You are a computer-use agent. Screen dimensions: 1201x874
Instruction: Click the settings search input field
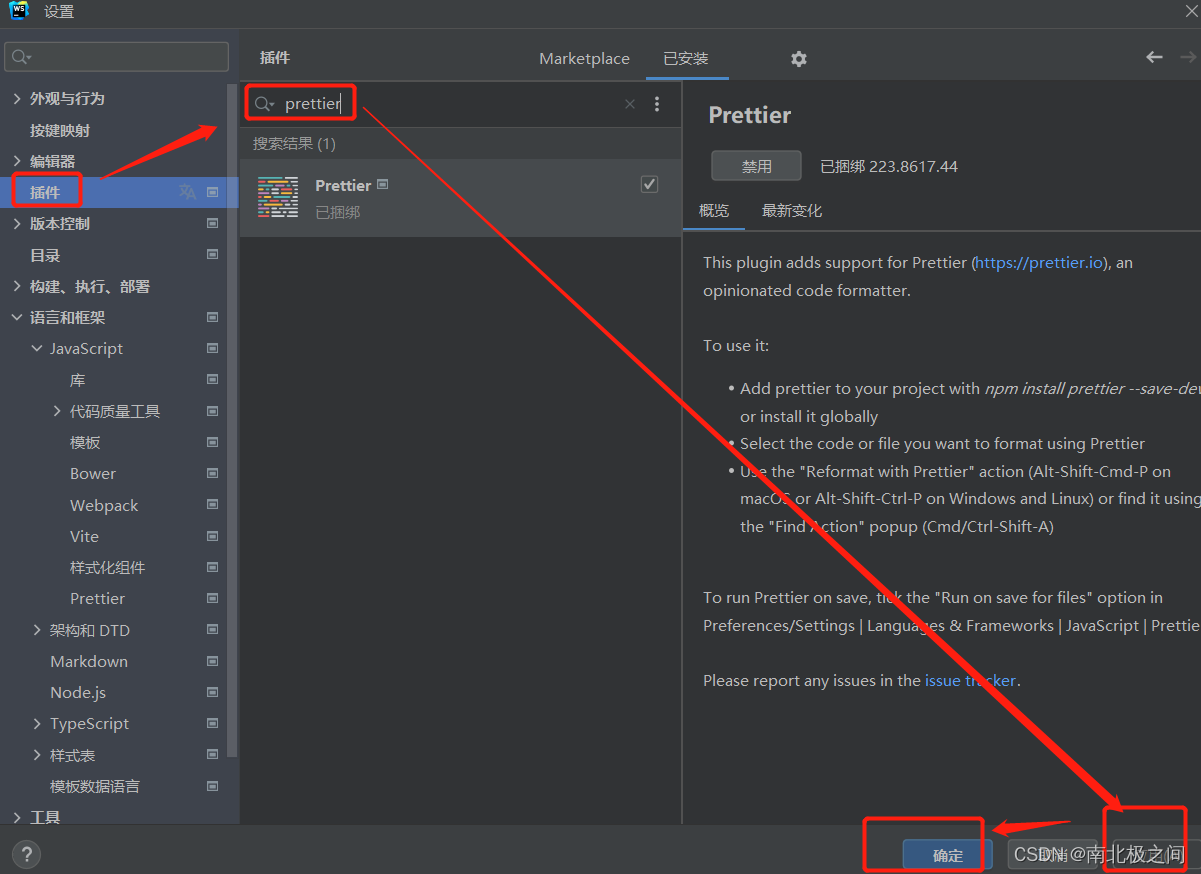pos(117,58)
